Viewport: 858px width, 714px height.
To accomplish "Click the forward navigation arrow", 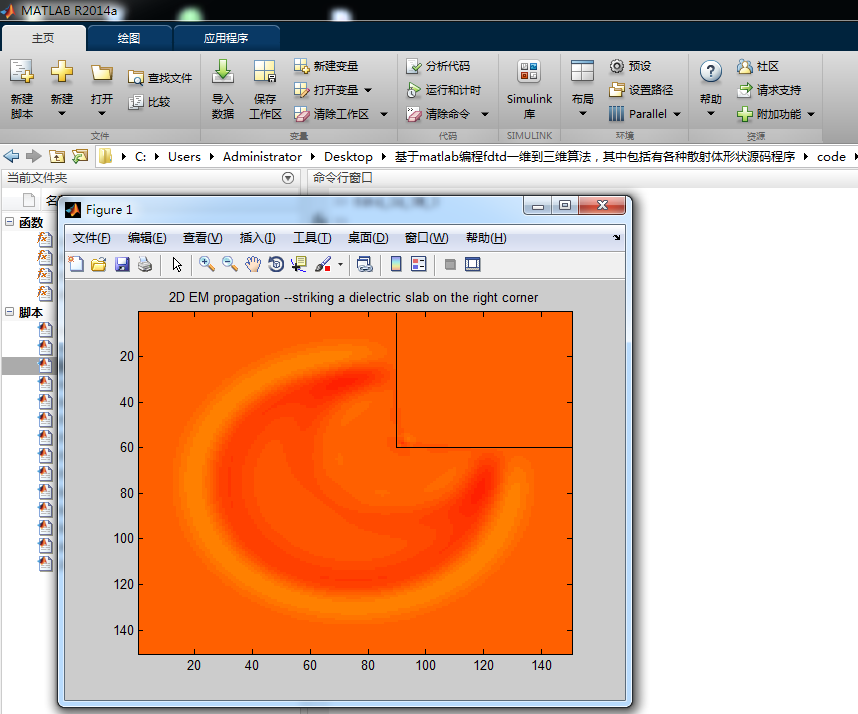I will click(x=34, y=156).
